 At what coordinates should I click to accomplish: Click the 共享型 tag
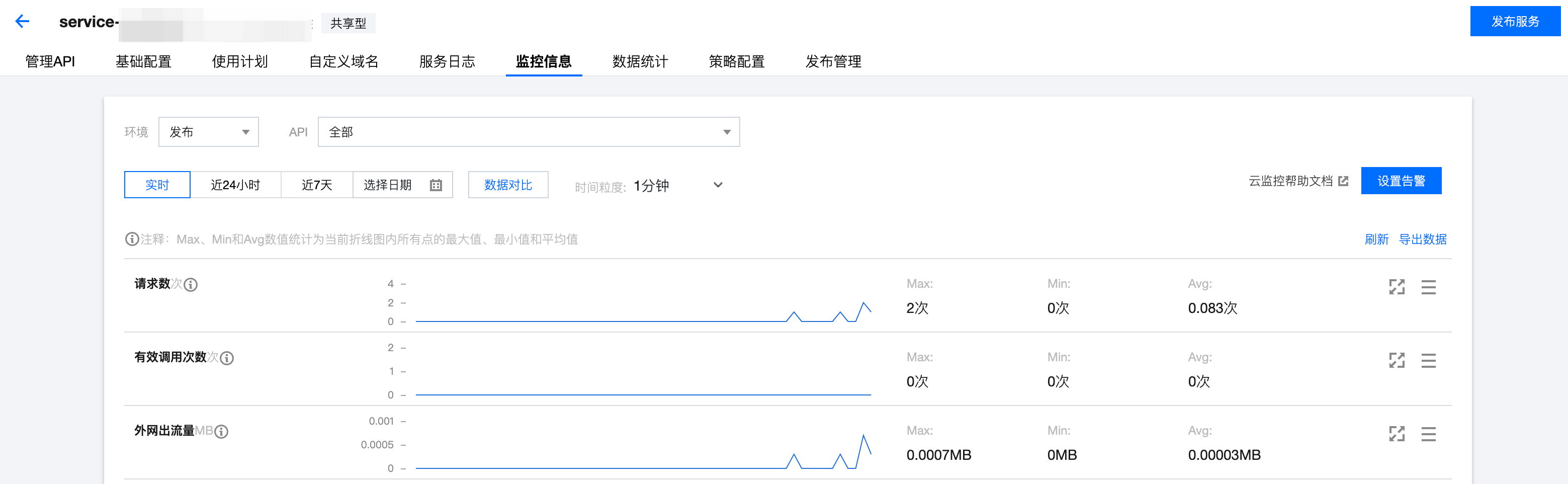348,23
